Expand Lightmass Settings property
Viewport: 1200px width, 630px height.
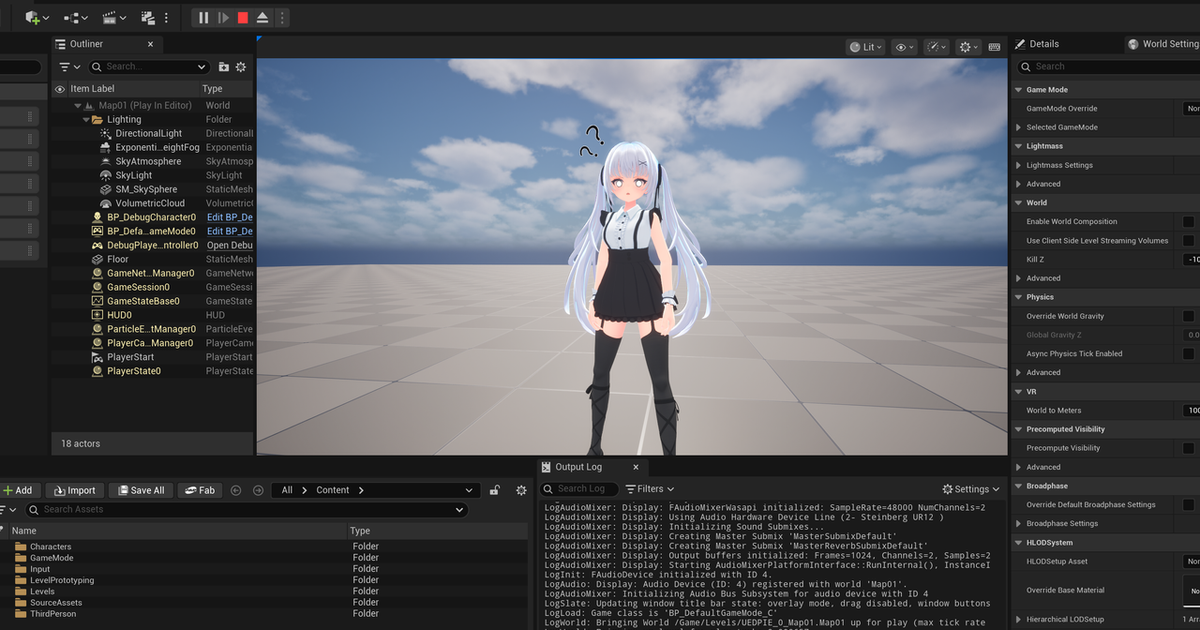[x=1018, y=165]
